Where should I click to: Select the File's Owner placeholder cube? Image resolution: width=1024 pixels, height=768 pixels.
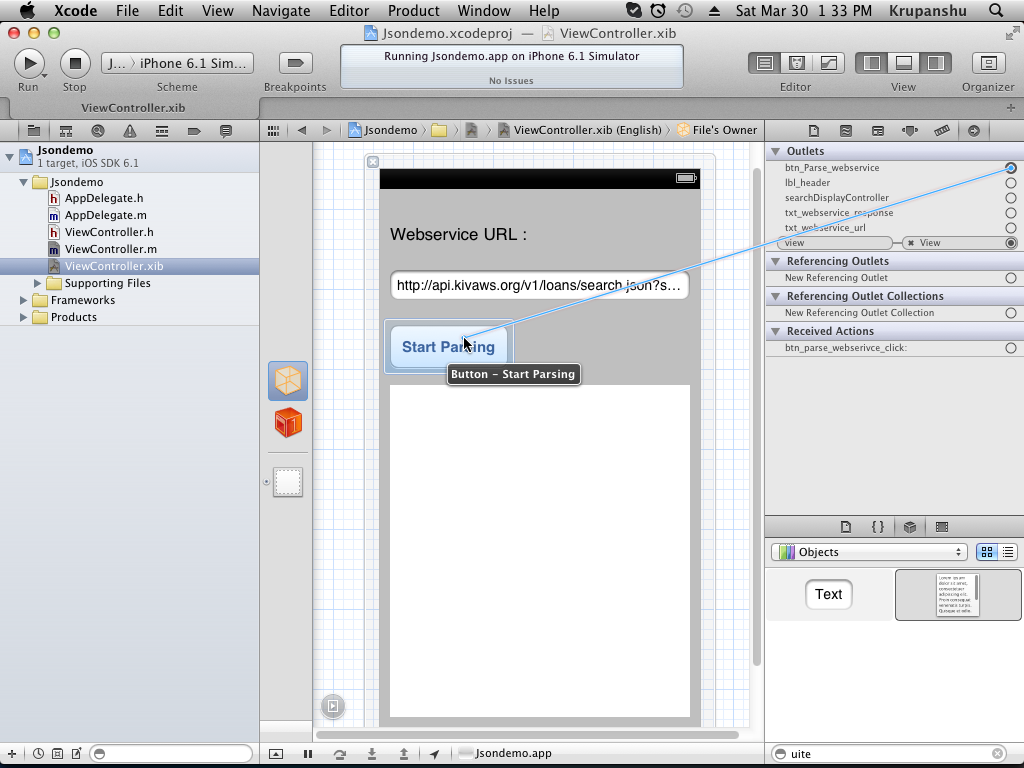tap(288, 381)
